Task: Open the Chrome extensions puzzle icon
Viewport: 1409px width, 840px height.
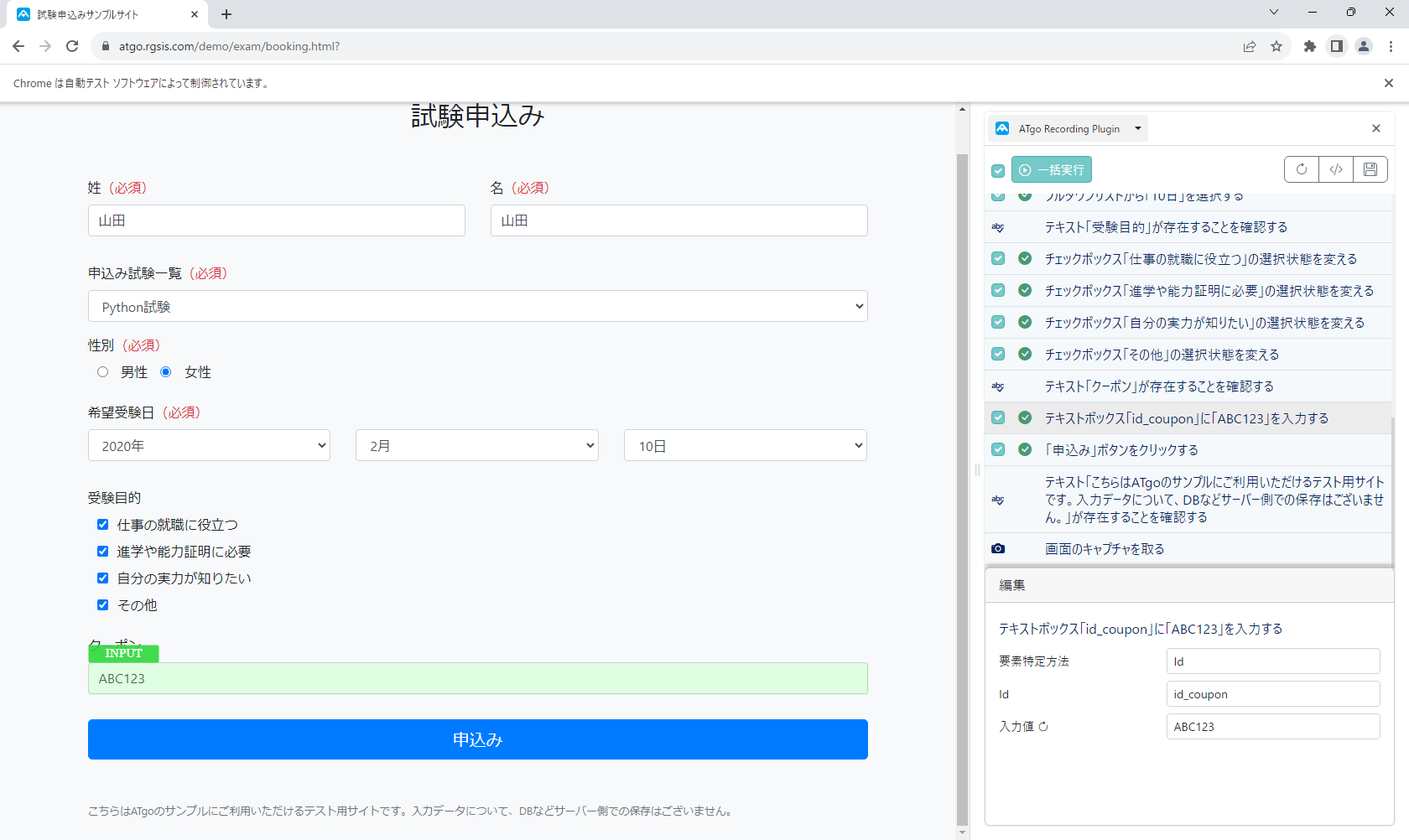Action: pyautogui.click(x=1310, y=46)
